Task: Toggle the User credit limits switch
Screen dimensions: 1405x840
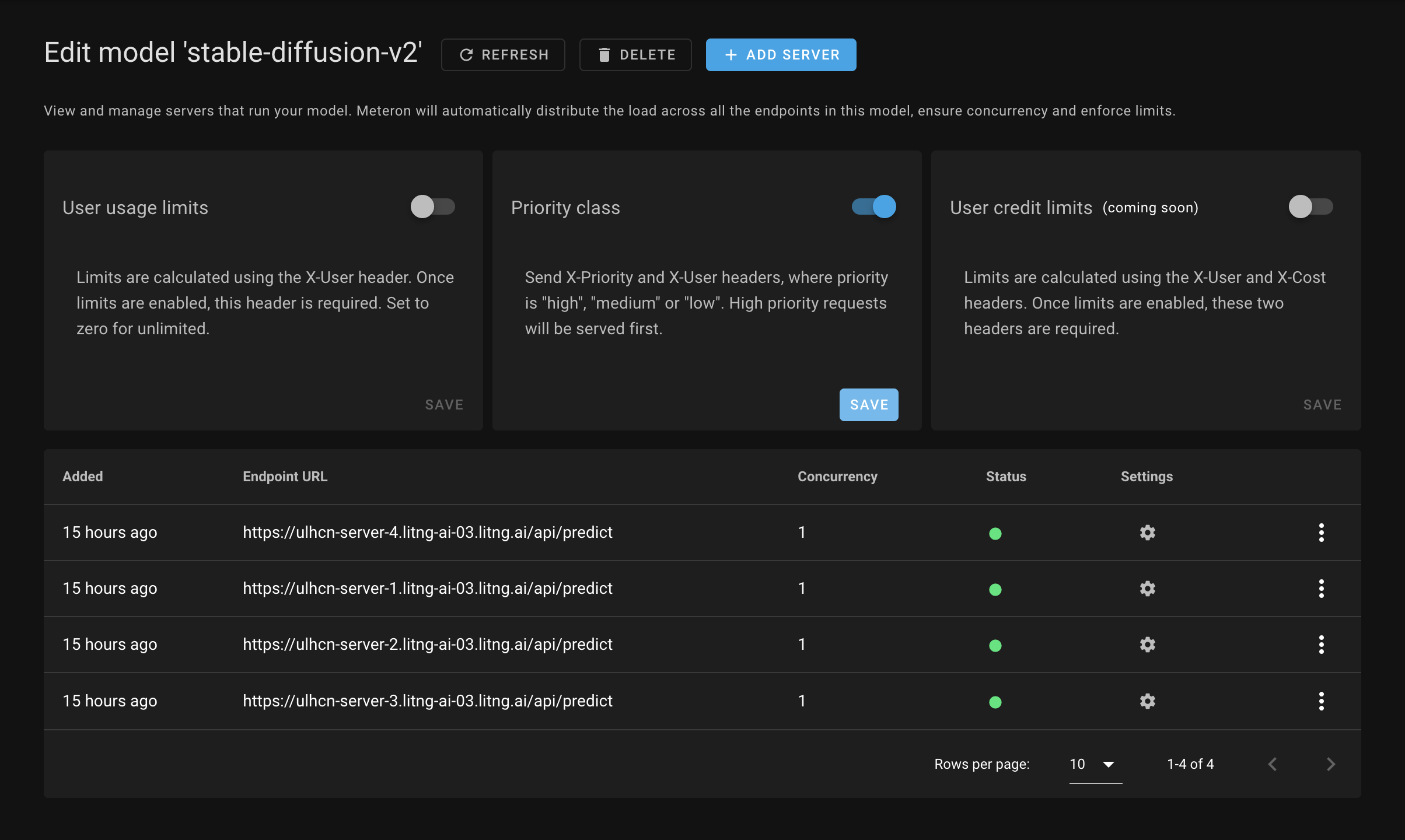Action: click(x=1310, y=206)
